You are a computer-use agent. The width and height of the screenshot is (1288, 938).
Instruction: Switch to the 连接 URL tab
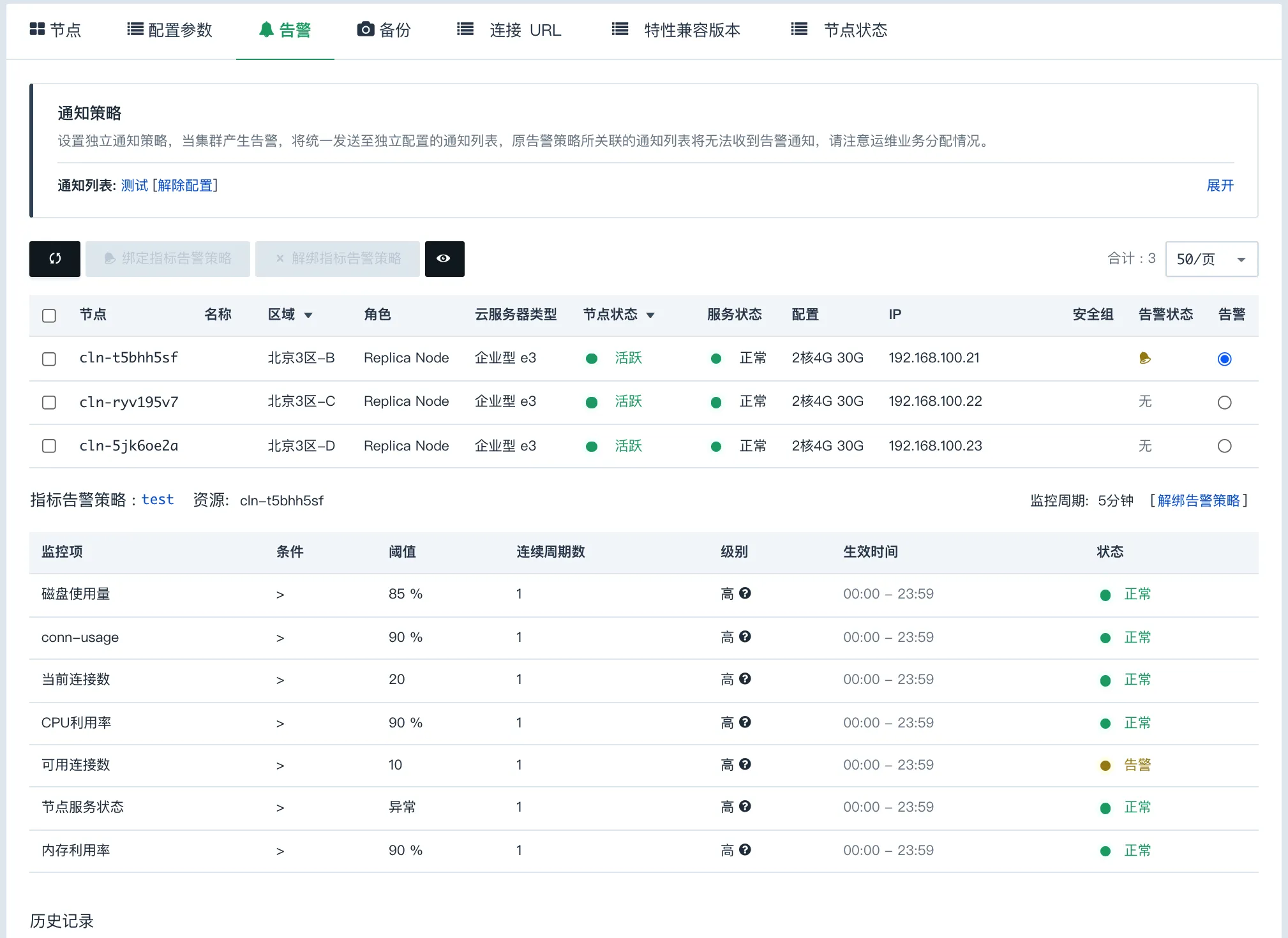525,29
